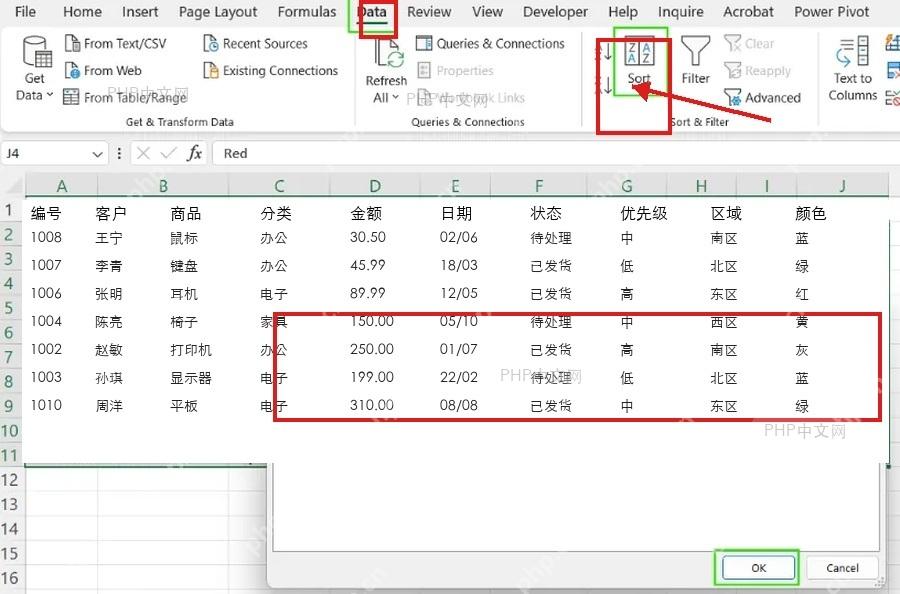
Task: Click the Refresh All icon
Action: (x=389, y=55)
